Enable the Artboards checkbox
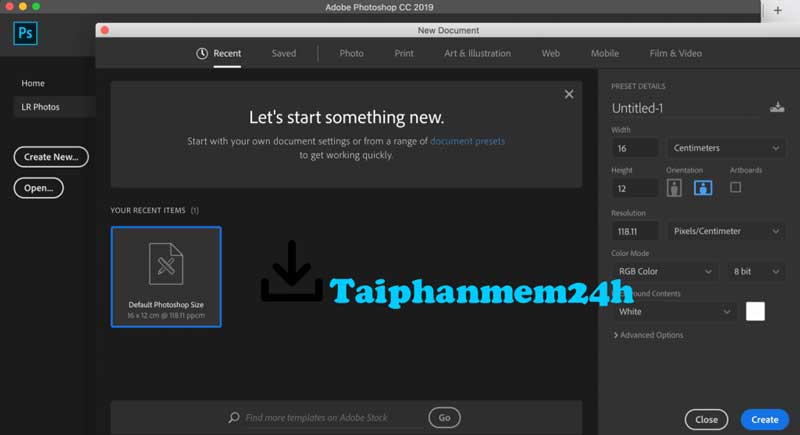Screen dimensions: 800x435 tap(735, 187)
